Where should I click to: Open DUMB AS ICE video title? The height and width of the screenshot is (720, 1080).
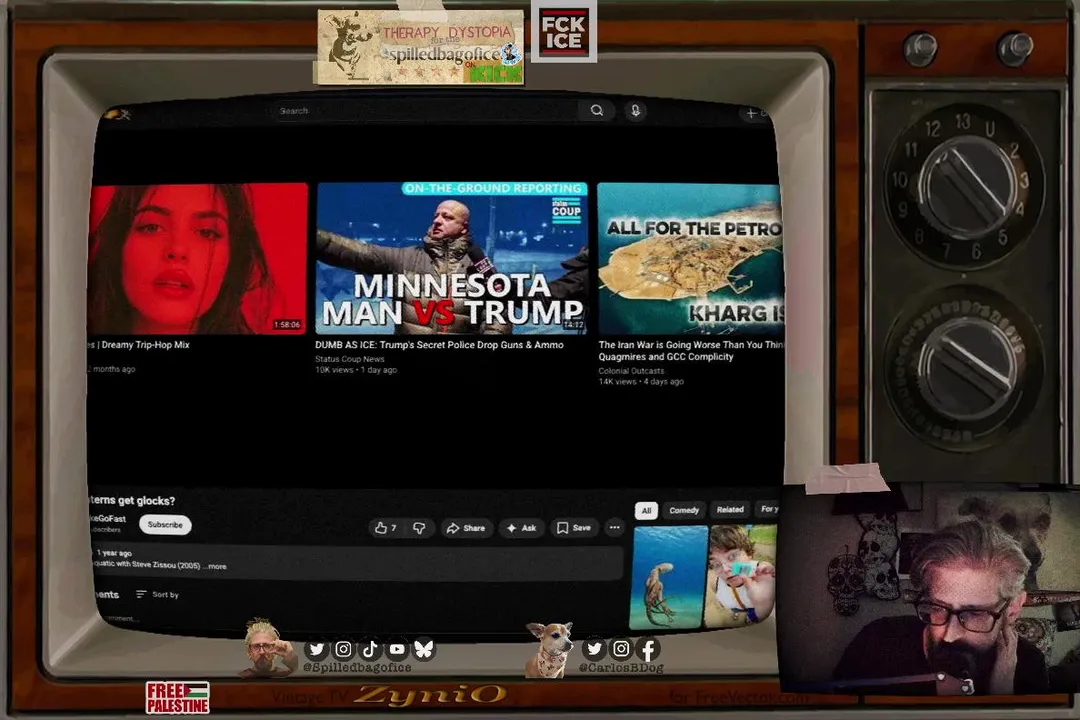tap(439, 344)
